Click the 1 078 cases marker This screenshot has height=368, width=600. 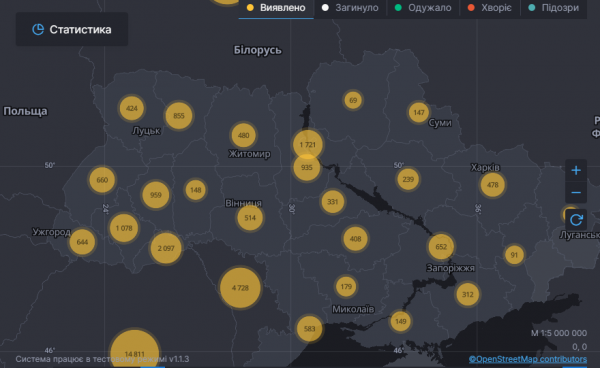(124, 228)
